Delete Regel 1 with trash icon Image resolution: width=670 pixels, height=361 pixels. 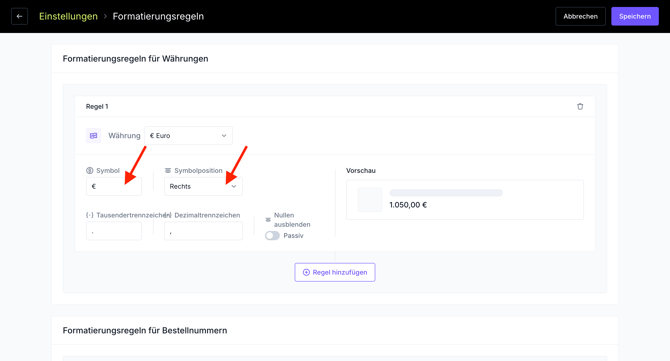(x=580, y=106)
